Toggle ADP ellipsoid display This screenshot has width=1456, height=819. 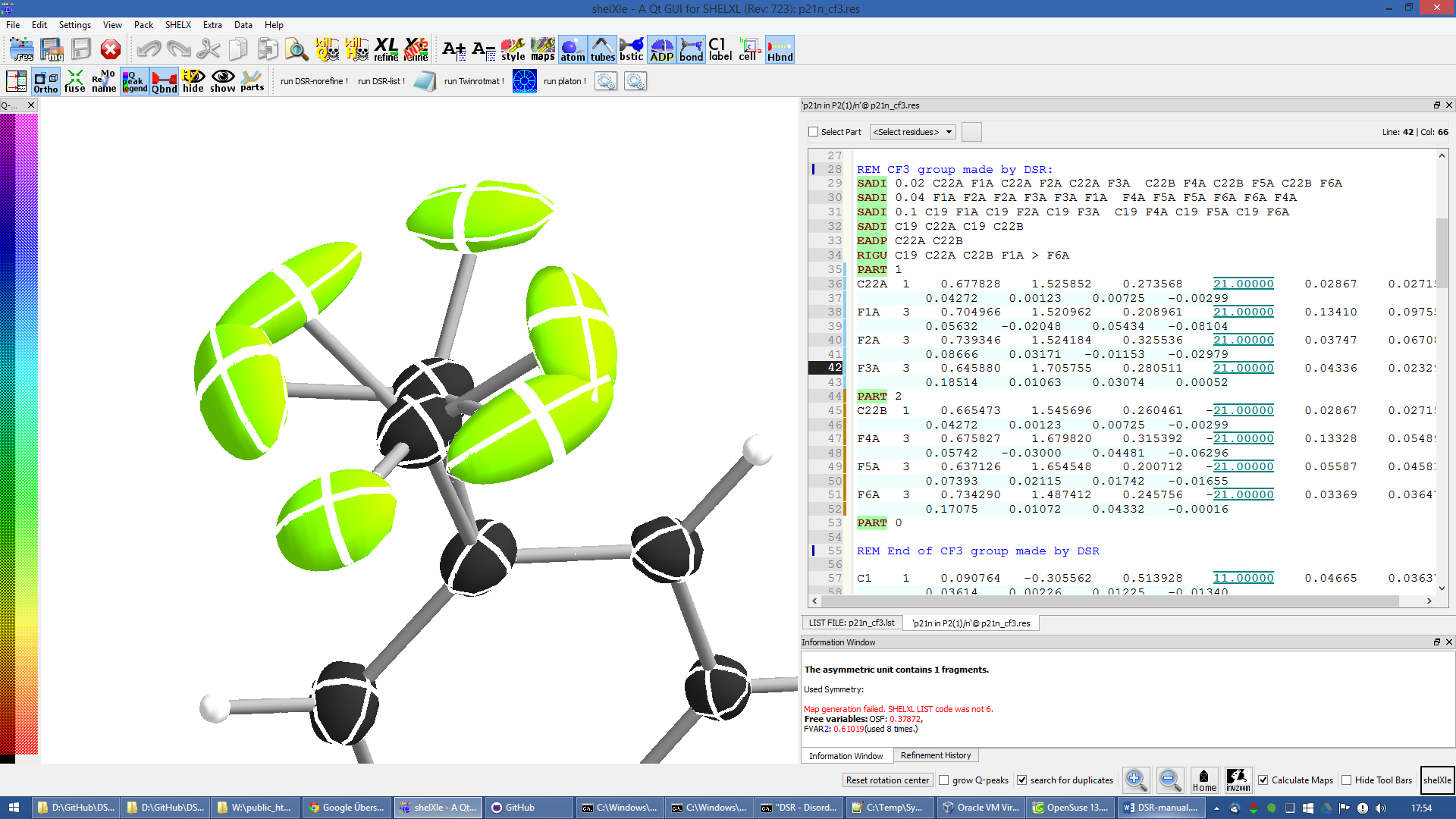[x=661, y=50]
